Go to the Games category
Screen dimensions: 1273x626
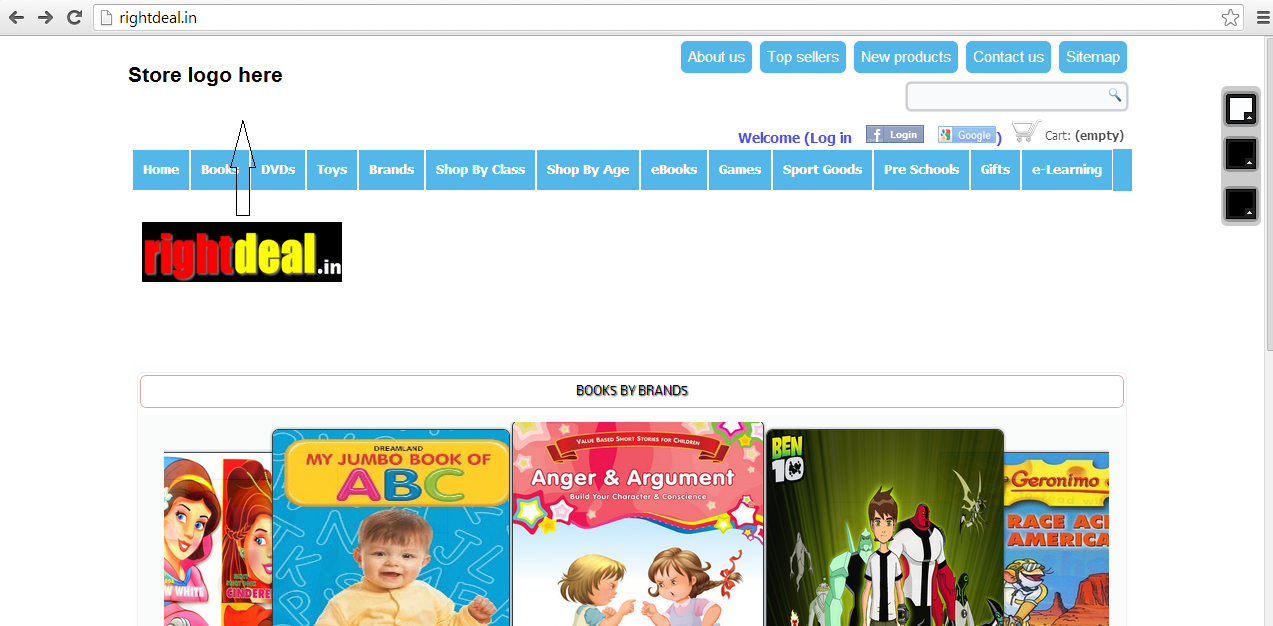pos(740,170)
